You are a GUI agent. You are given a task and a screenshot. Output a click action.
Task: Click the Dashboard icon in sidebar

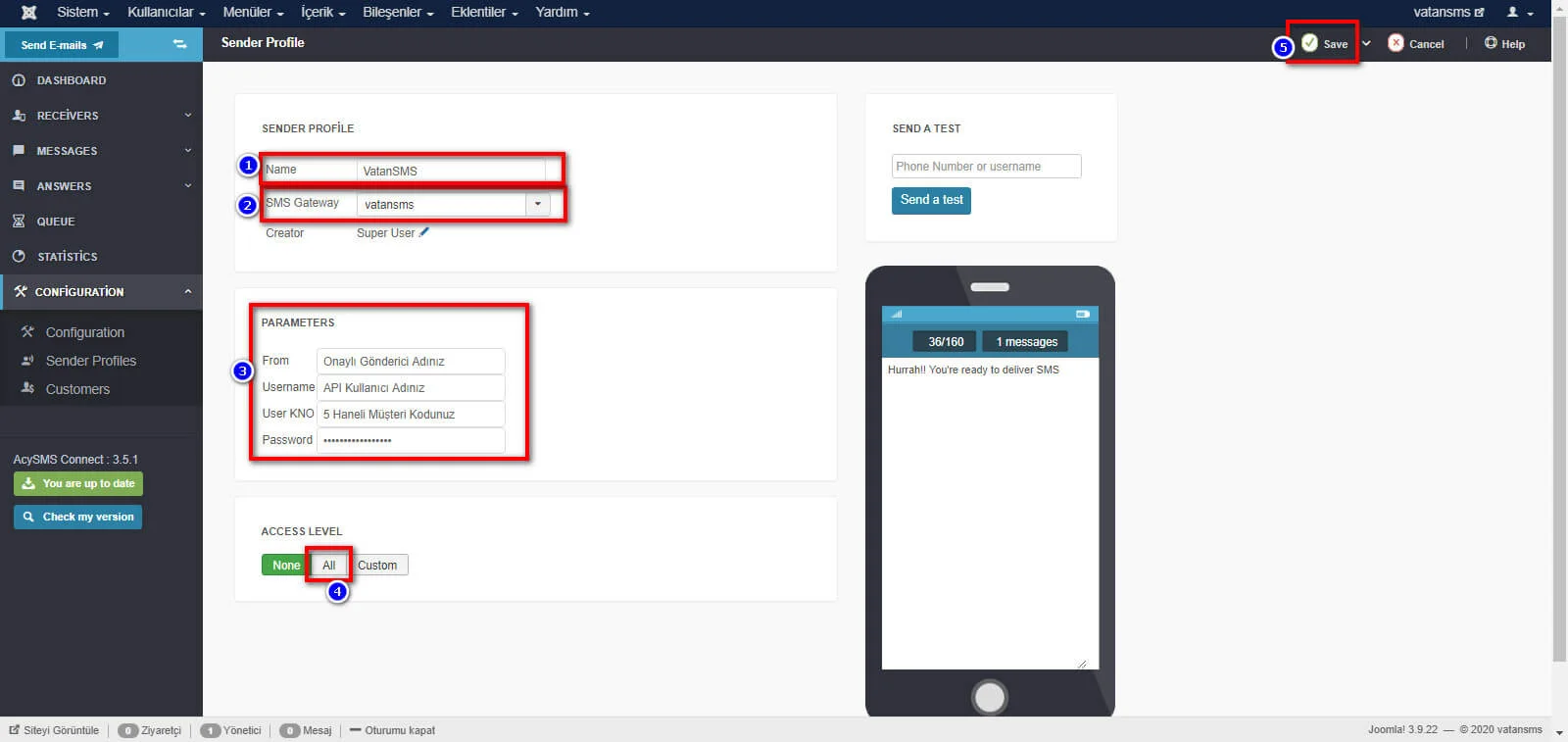coord(19,80)
